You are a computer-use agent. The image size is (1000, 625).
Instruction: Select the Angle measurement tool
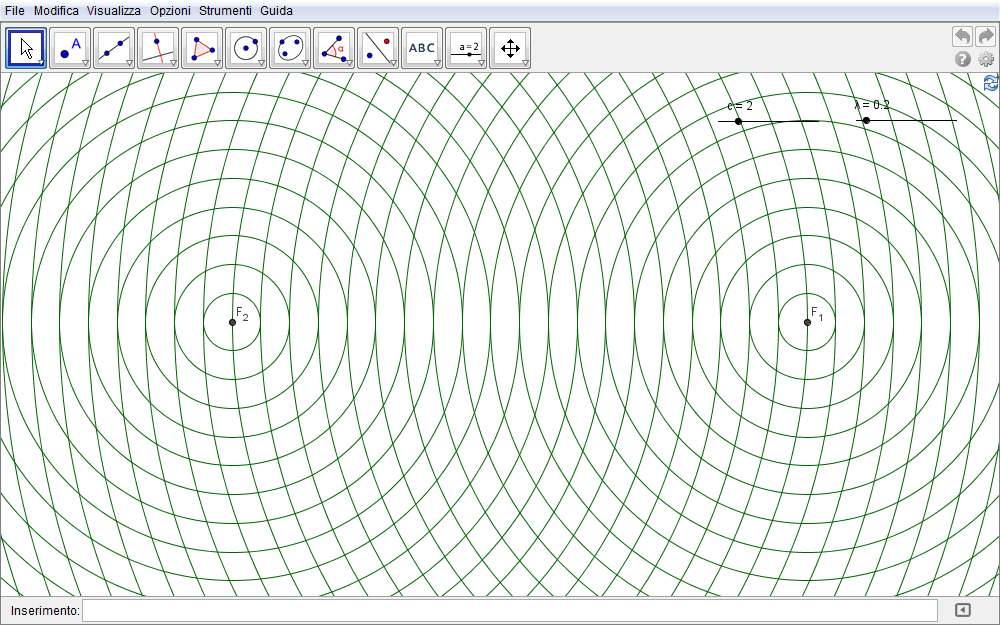click(x=334, y=48)
